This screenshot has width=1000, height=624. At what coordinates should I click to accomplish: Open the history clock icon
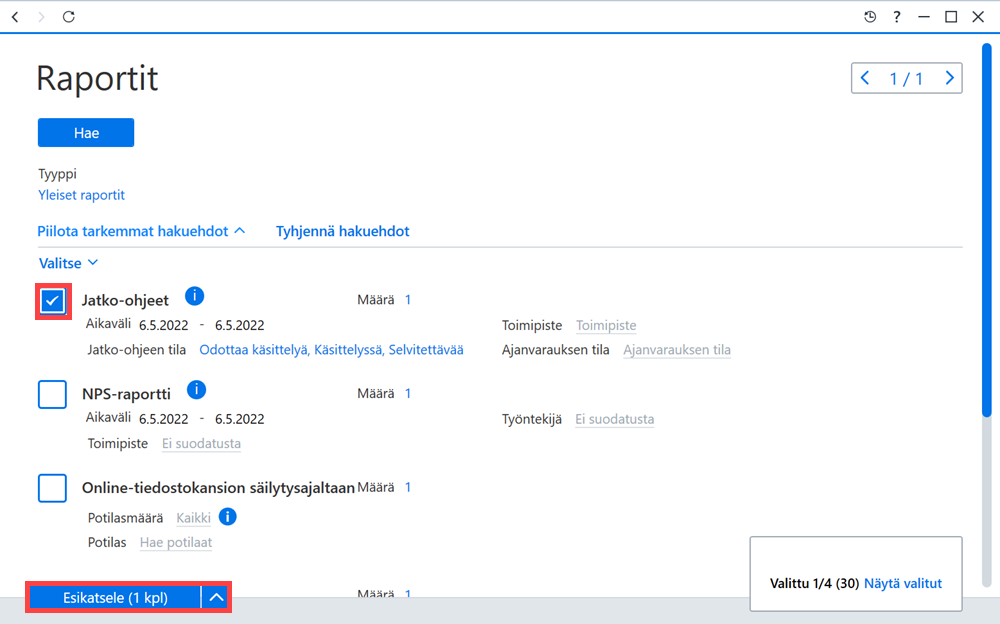point(870,17)
